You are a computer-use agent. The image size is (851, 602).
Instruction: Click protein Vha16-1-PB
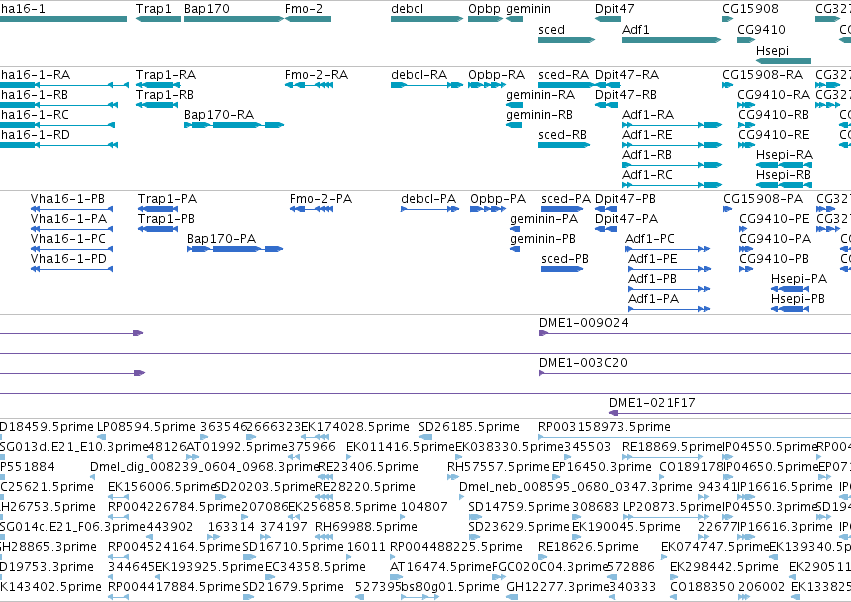[x=72, y=209]
